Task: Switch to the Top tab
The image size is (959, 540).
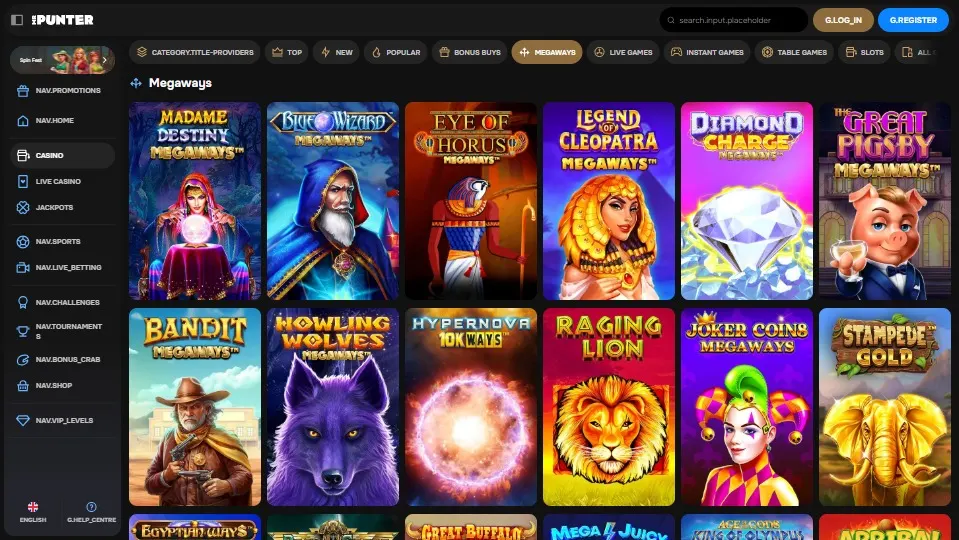Action: coord(287,53)
